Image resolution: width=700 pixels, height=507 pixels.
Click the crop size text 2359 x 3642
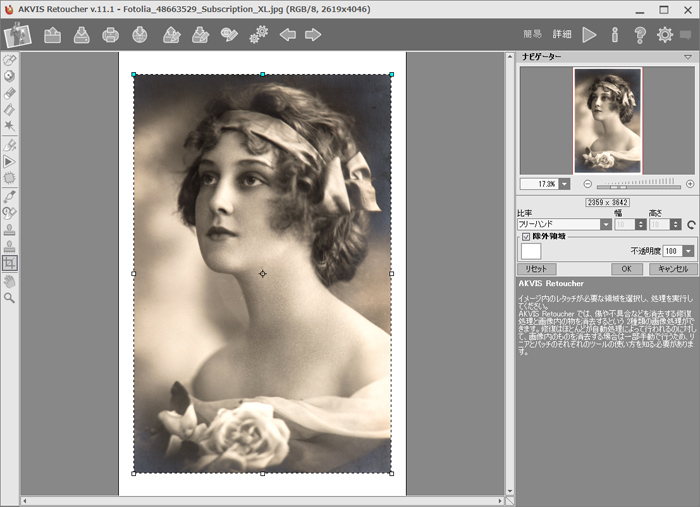pos(608,202)
